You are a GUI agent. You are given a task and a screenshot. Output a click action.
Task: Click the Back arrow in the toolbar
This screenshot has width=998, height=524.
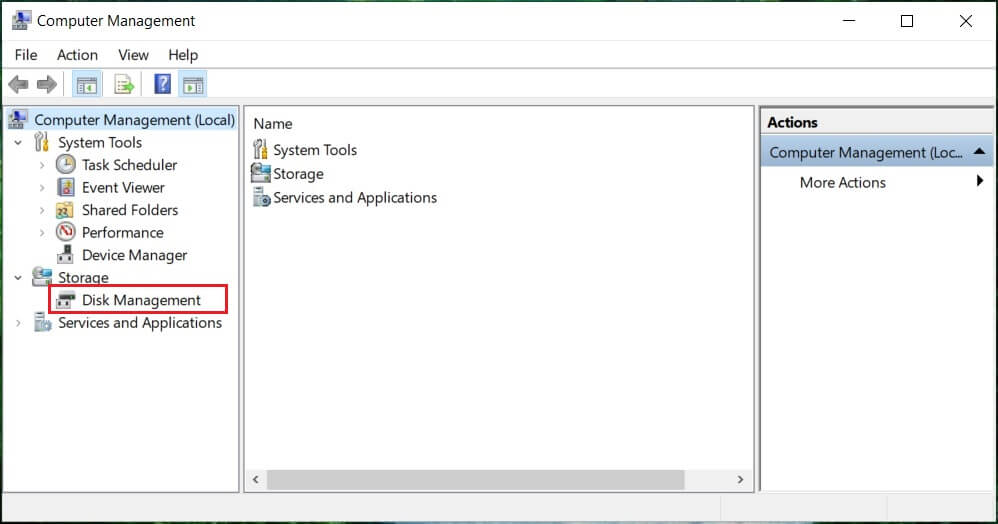coord(18,85)
